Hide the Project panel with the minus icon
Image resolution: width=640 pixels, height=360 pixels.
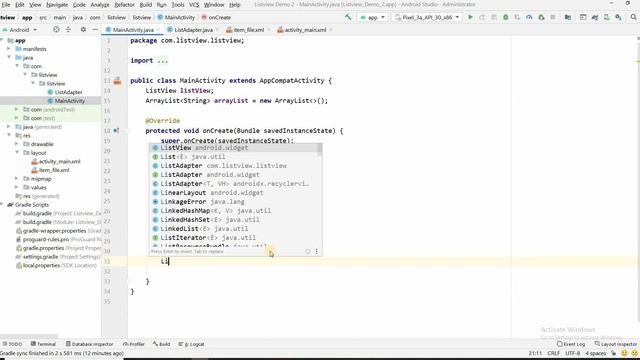pyautogui.click(x=95, y=29)
